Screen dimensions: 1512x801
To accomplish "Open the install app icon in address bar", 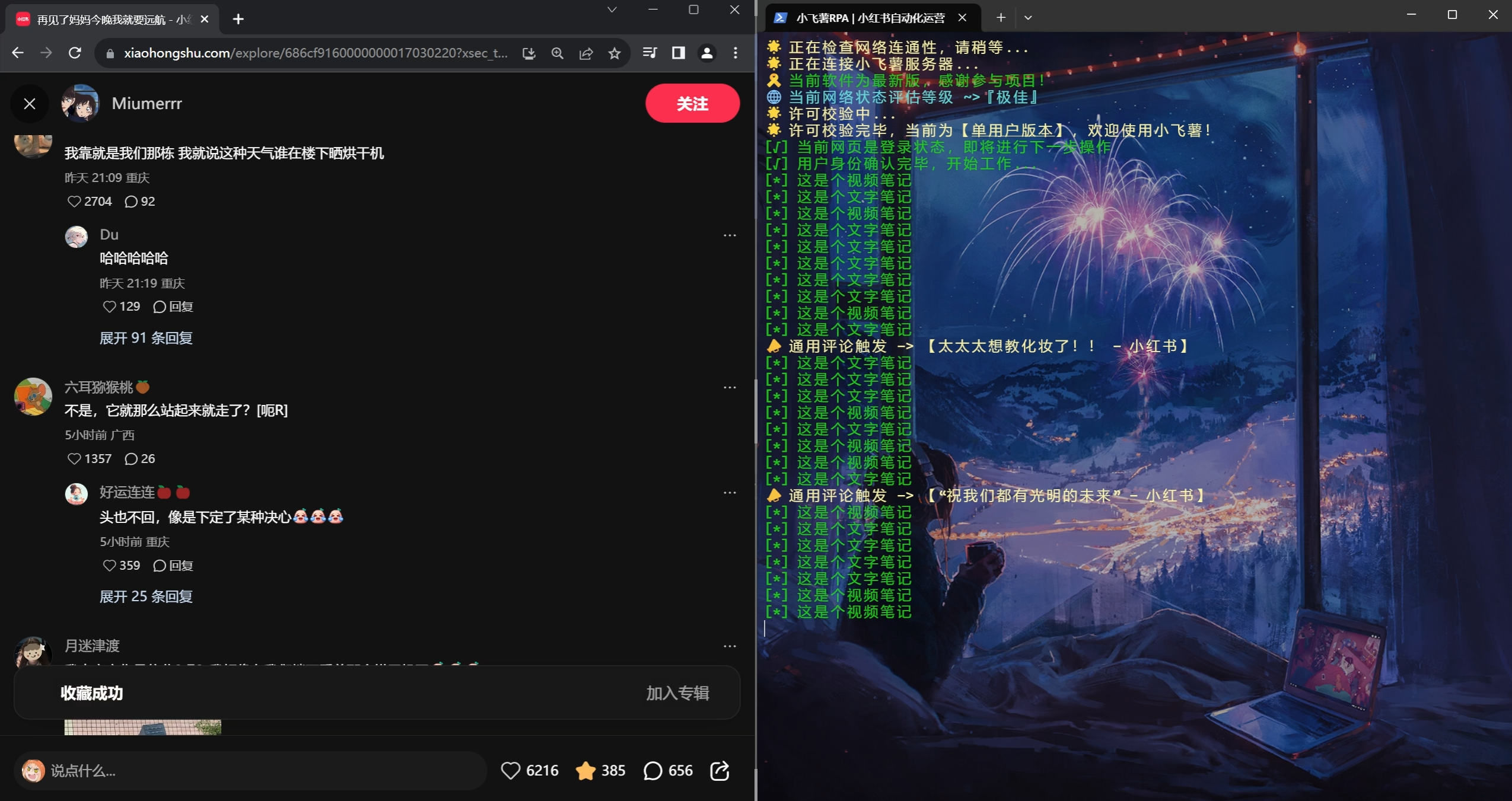I will click(529, 53).
